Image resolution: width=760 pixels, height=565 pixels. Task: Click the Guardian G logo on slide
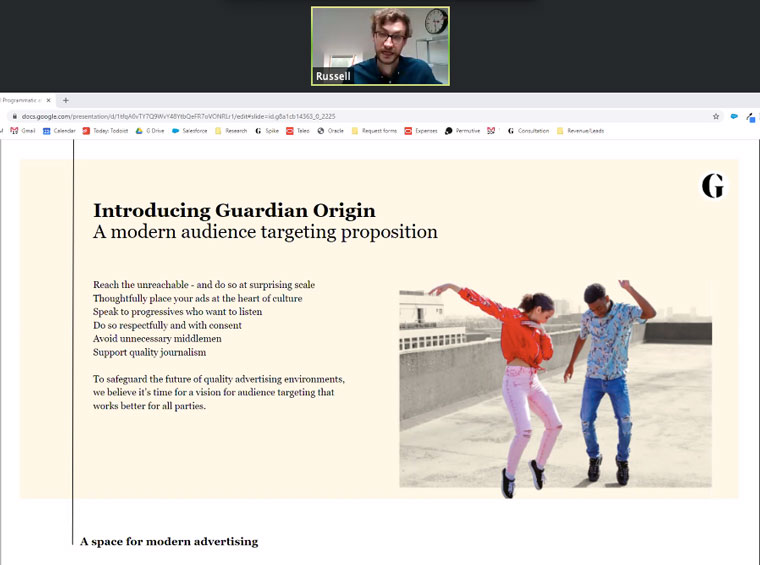[x=712, y=186]
